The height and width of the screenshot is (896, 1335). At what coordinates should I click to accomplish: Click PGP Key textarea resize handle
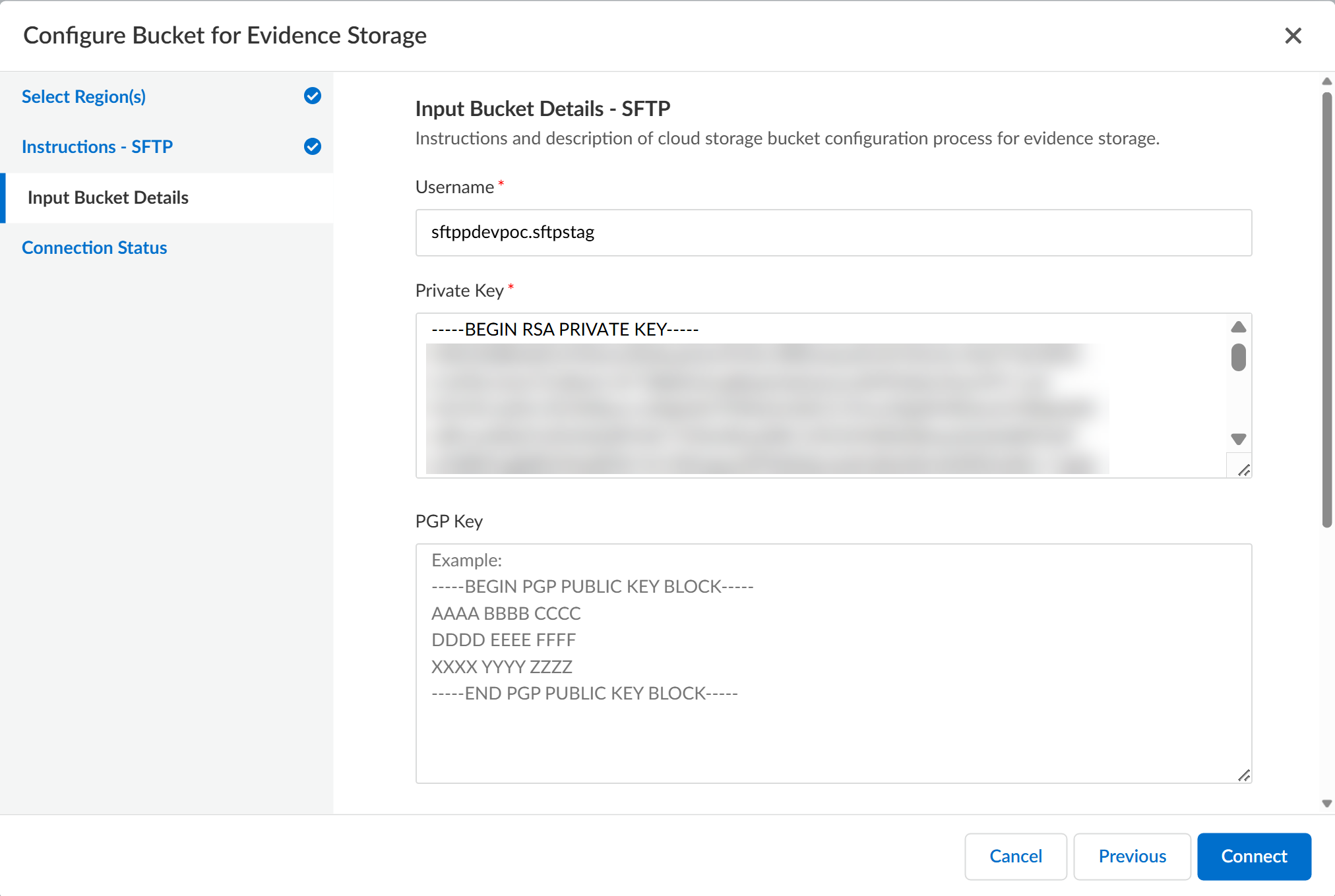tap(1244, 775)
